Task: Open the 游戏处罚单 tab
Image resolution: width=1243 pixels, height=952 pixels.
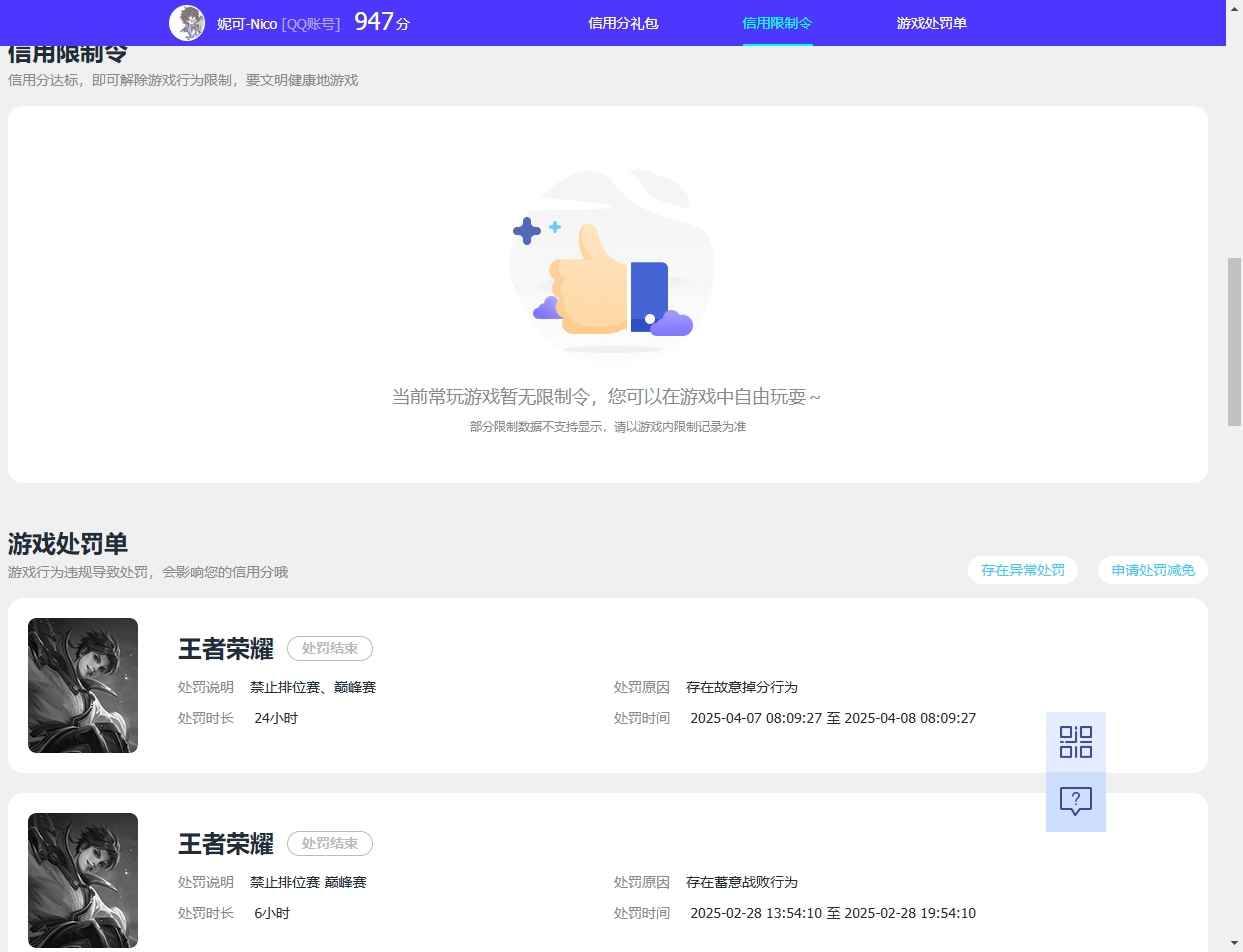Action: point(930,22)
